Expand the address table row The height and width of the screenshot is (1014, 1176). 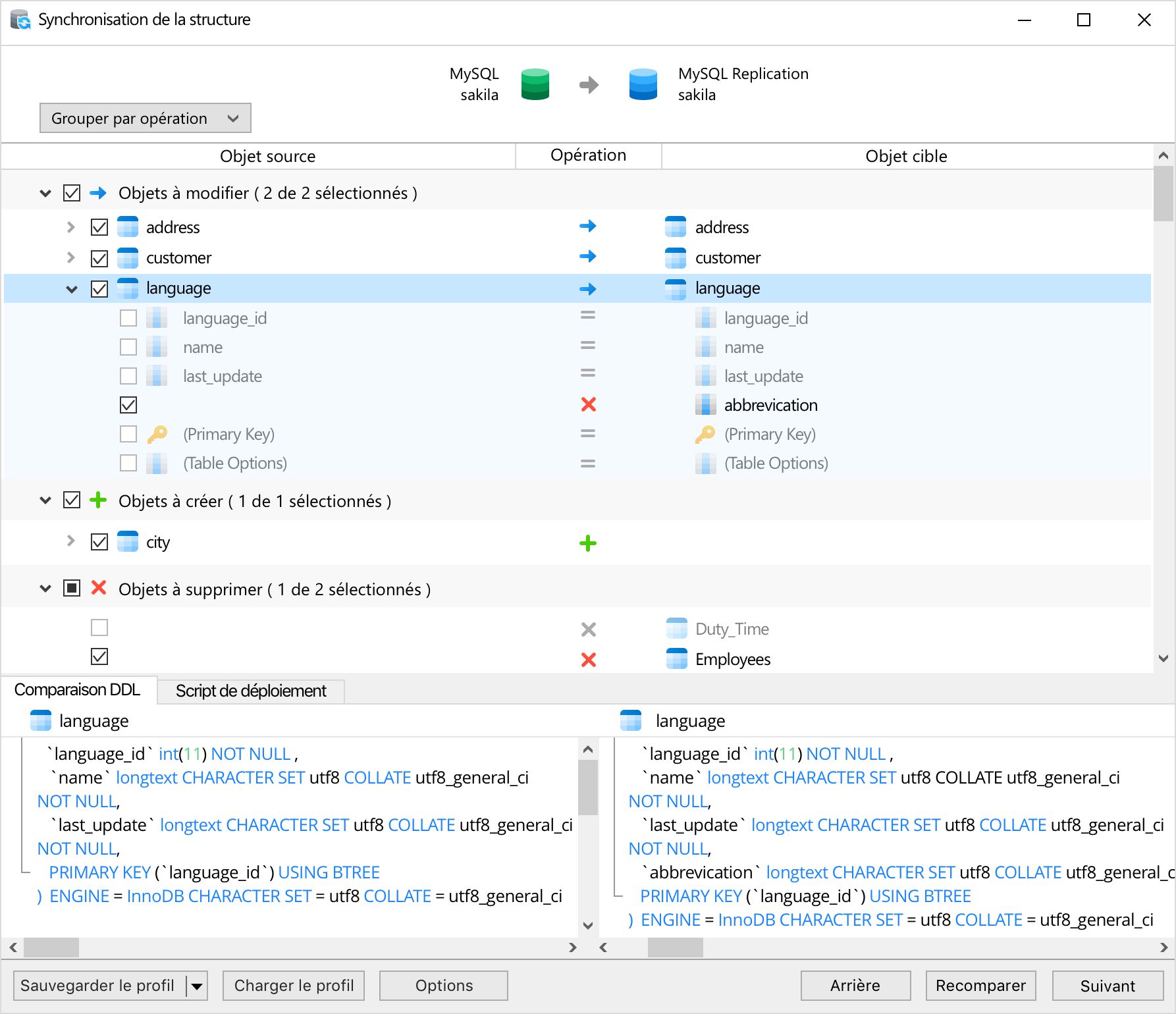tap(71, 227)
